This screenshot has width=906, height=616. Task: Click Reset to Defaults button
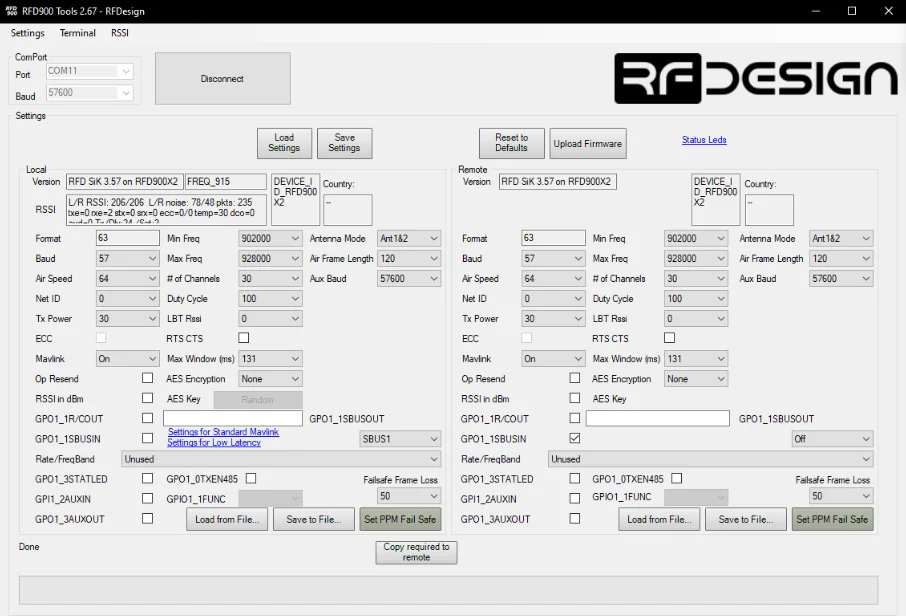[511, 143]
